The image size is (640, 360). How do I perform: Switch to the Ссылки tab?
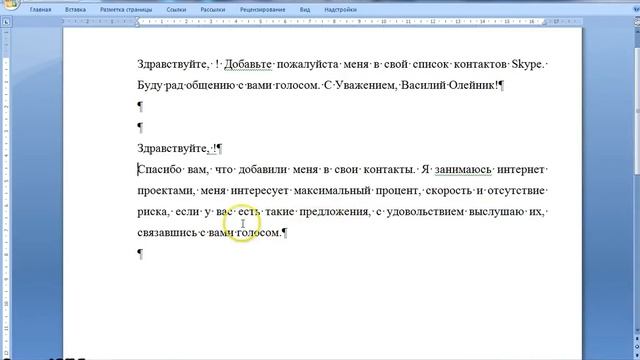tap(176, 9)
